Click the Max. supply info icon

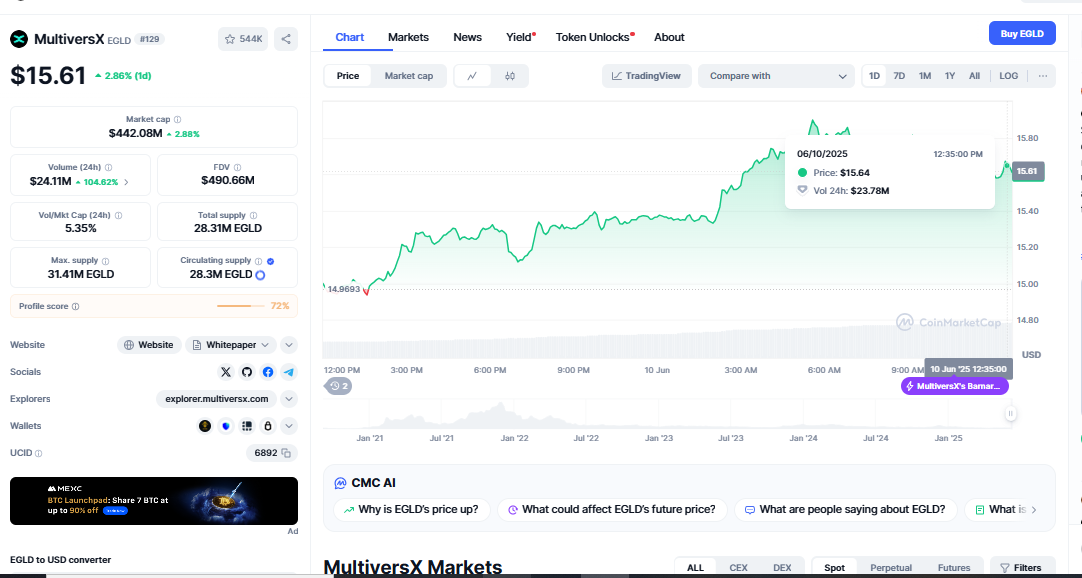coord(106,261)
